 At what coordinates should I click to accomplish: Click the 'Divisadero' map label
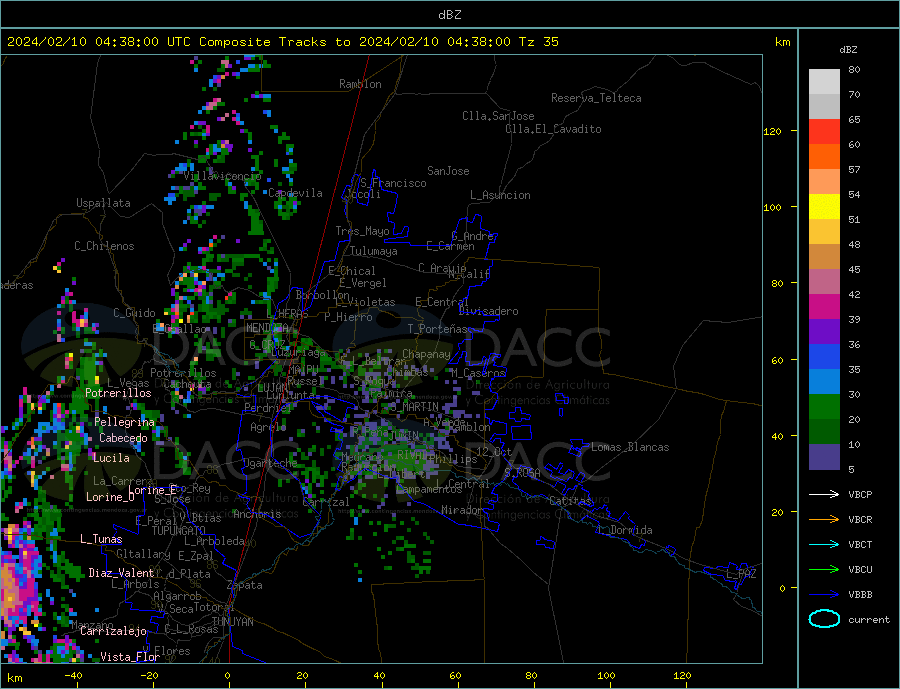pyautogui.click(x=488, y=311)
